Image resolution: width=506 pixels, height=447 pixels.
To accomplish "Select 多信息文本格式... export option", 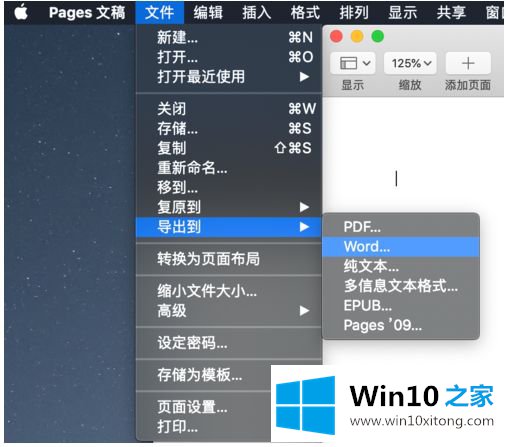I will pyautogui.click(x=401, y=286).
